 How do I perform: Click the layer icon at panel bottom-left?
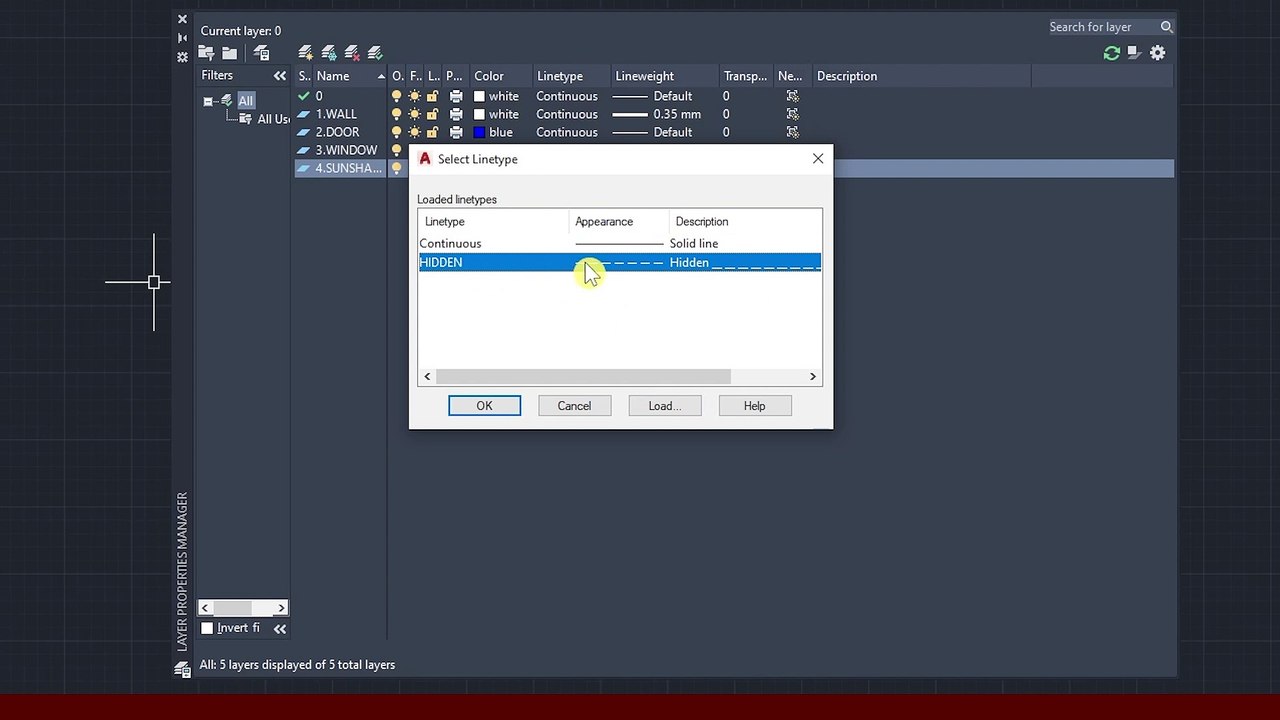click(x=182, y=670)
